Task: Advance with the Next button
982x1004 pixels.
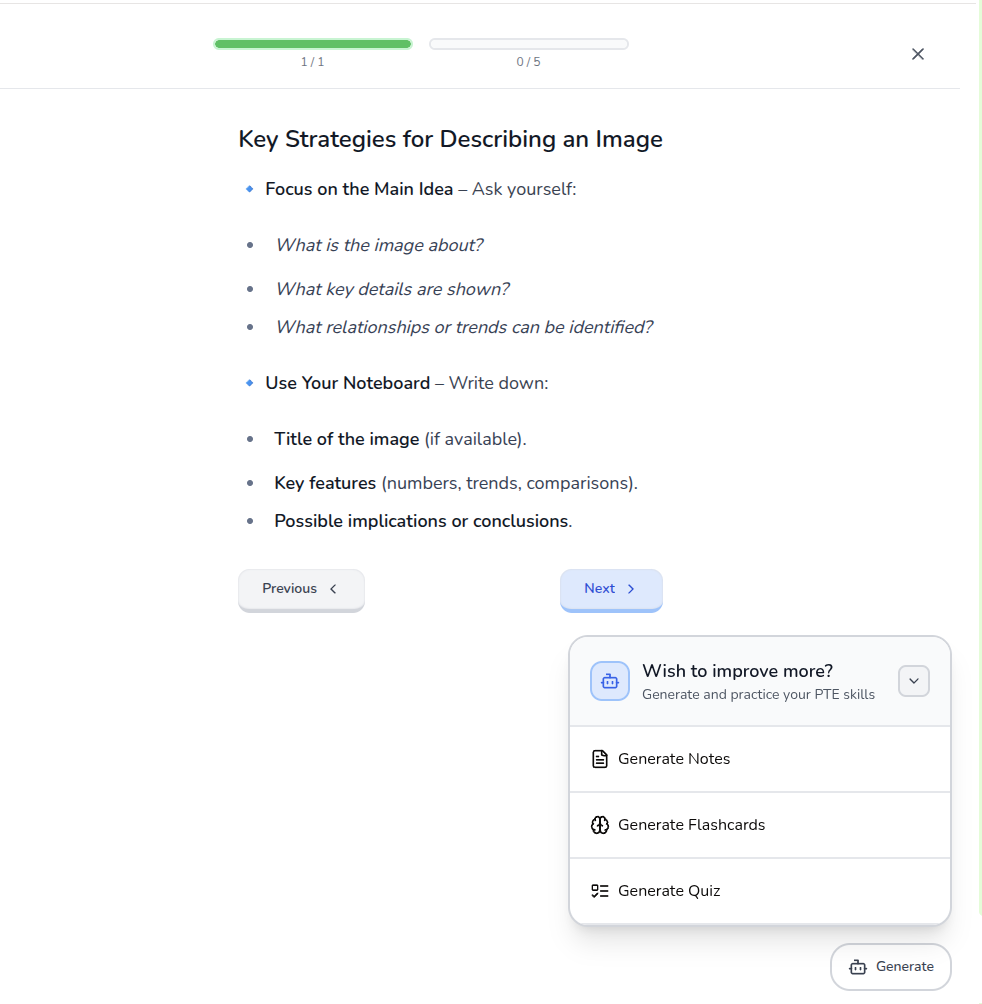Action: coord(610,589)
